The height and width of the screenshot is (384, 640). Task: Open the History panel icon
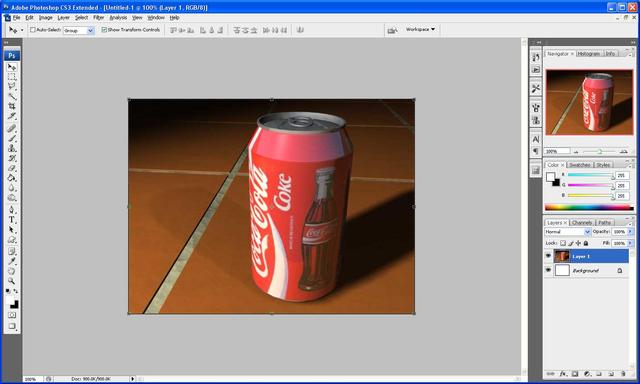click(536, 57)
